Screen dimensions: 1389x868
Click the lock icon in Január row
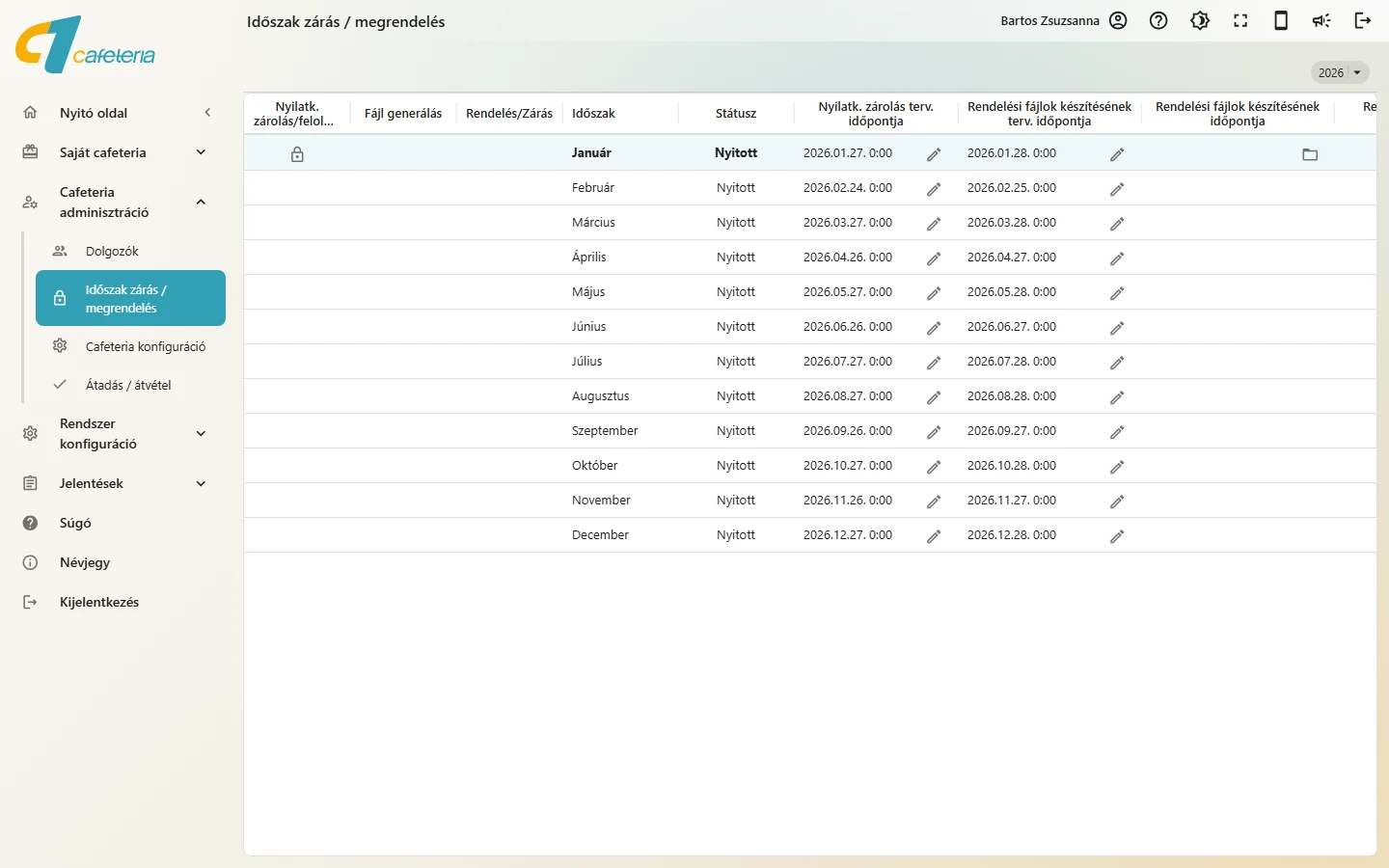pos(297,154)
